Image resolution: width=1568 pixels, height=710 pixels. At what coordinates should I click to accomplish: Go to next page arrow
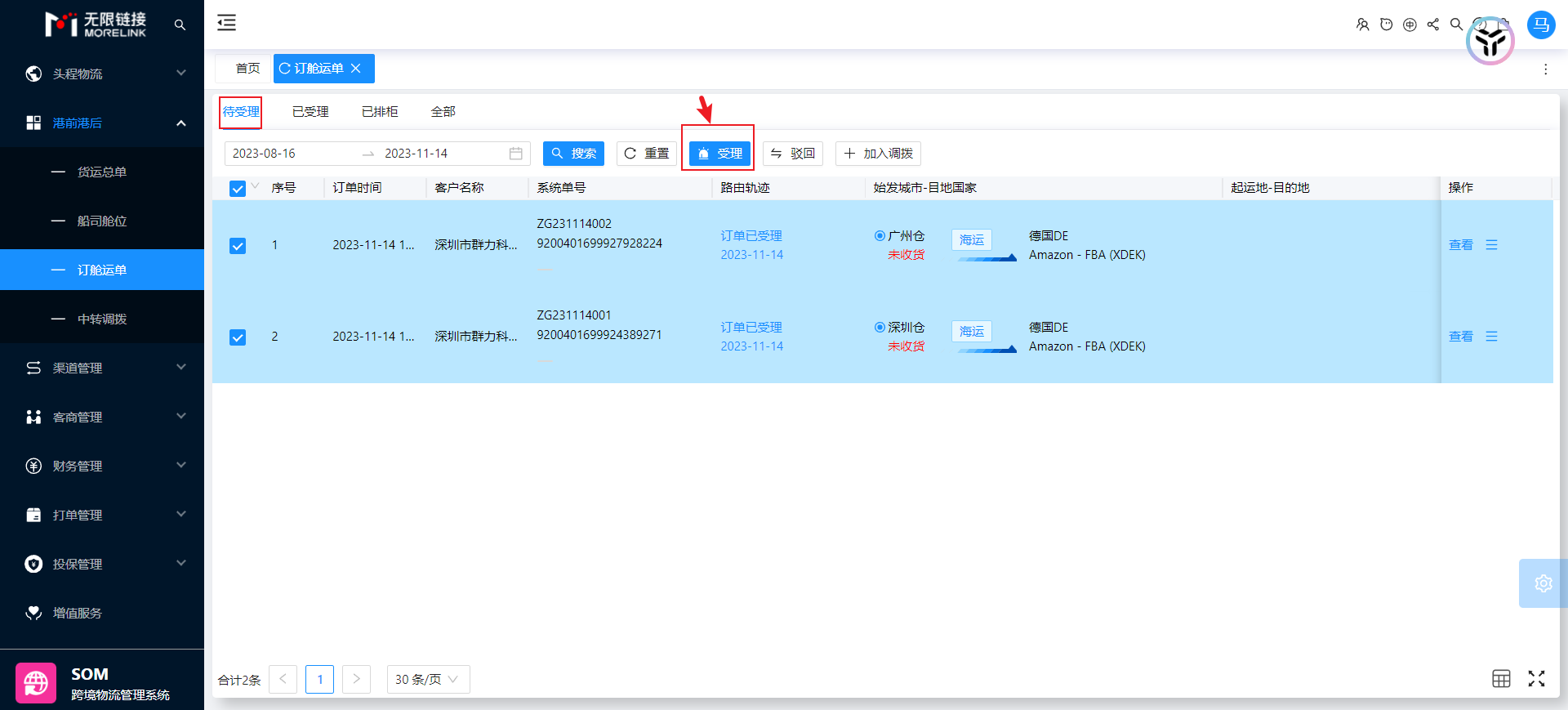(356, 679)
